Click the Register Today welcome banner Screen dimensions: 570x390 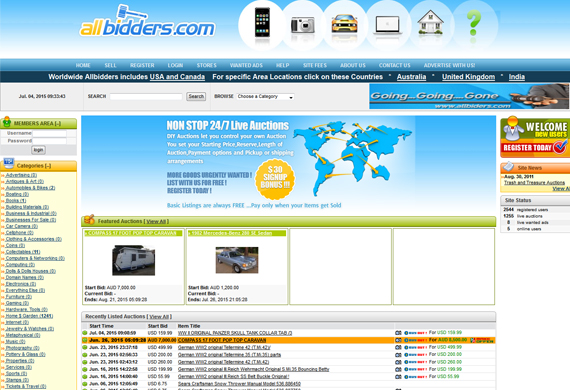(x=535, y=137)
